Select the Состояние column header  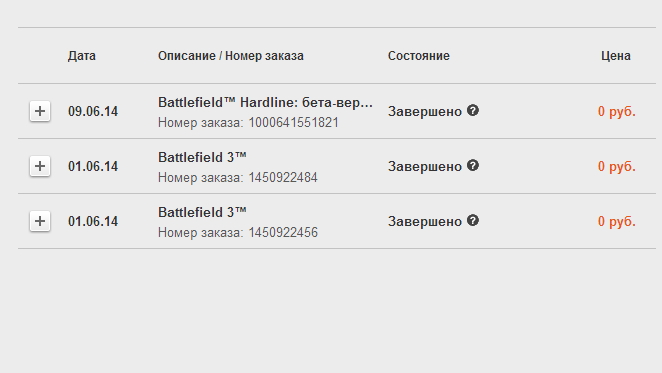418,56
